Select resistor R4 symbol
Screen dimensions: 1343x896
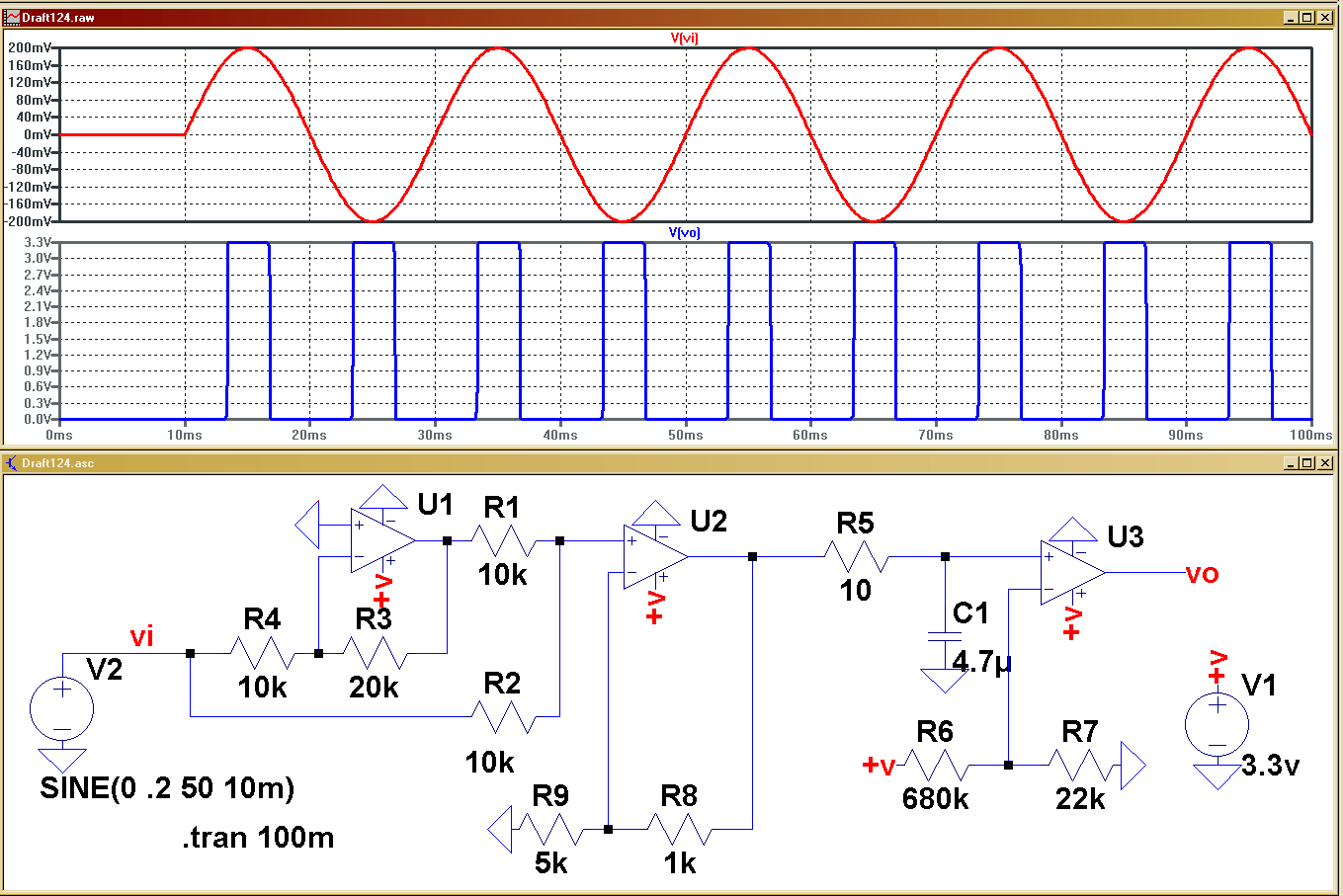tap(263, 653)
